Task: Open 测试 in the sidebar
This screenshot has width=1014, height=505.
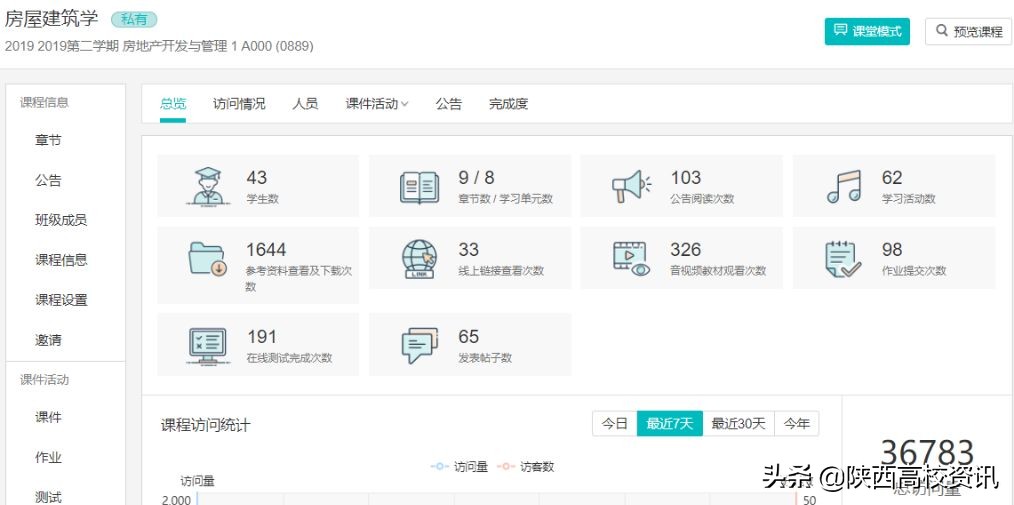Action: point(48,497)
